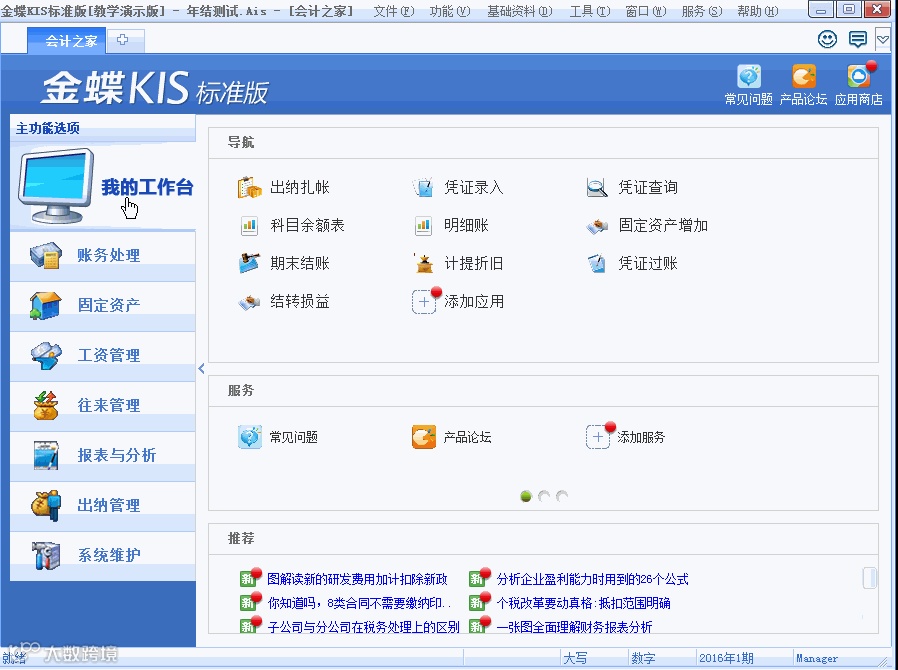The image size is (898, 670).
Task: Open 常见问题 icon in top banner
Action: tap(749, 77)
